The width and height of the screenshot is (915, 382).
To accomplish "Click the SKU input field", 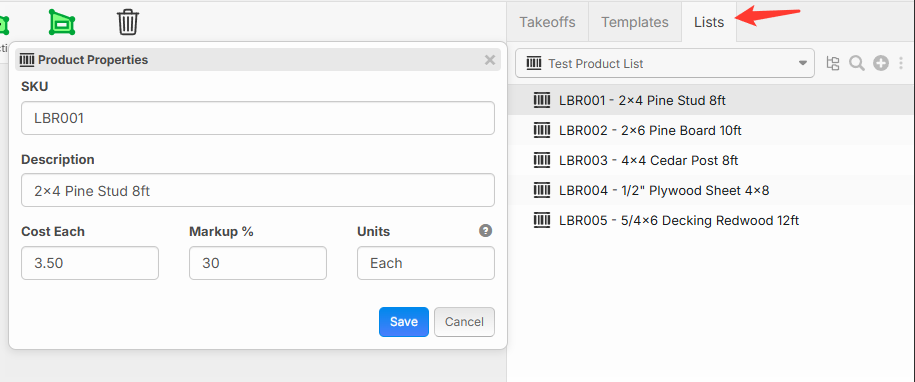I will click(258, 118).
